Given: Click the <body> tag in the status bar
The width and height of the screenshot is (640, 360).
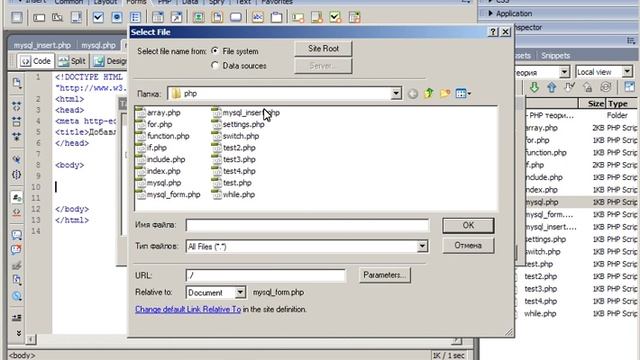Looking at the screenshot, I should 22,356.
